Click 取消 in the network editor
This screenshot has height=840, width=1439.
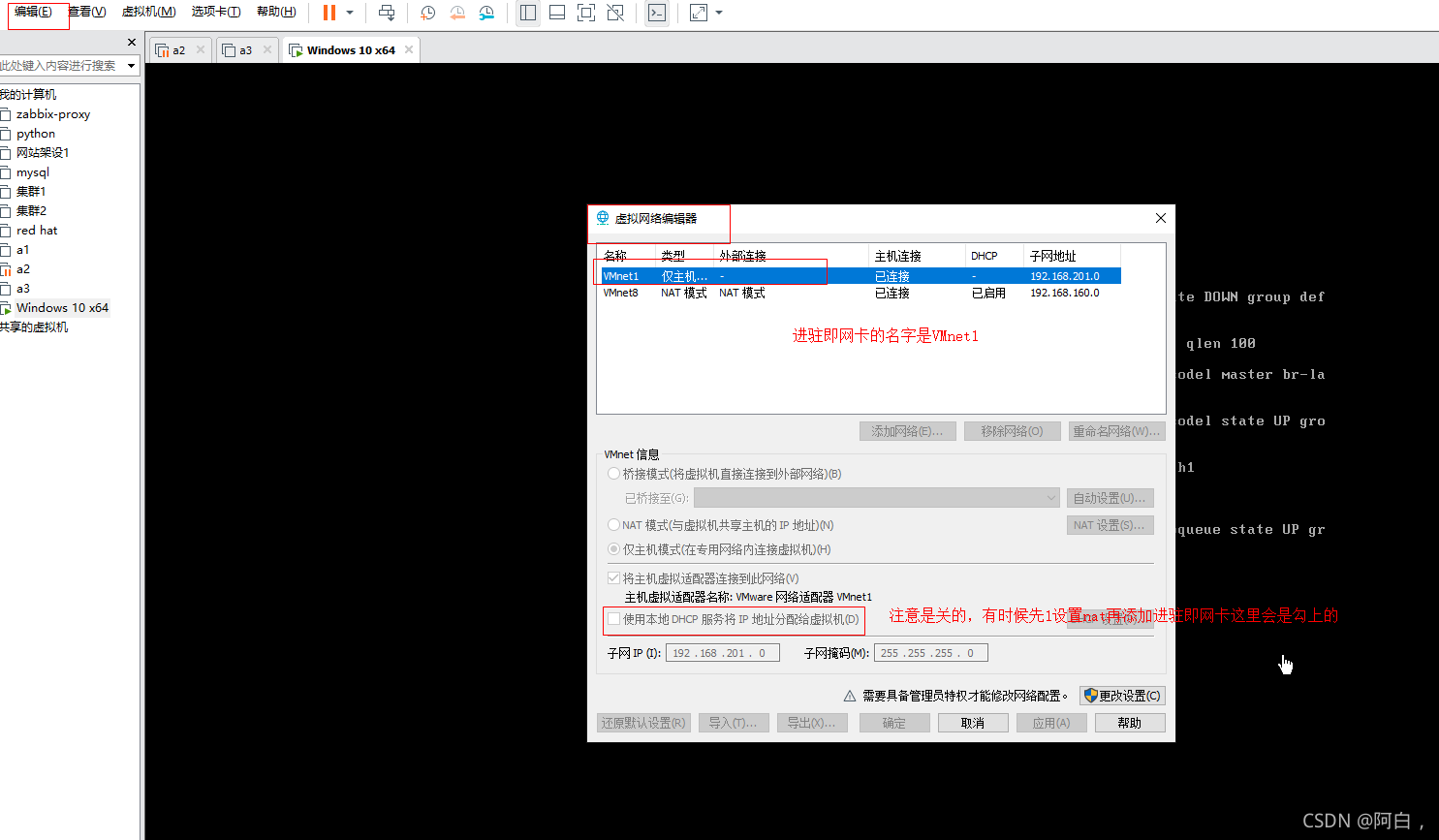(x=973, y=723)
